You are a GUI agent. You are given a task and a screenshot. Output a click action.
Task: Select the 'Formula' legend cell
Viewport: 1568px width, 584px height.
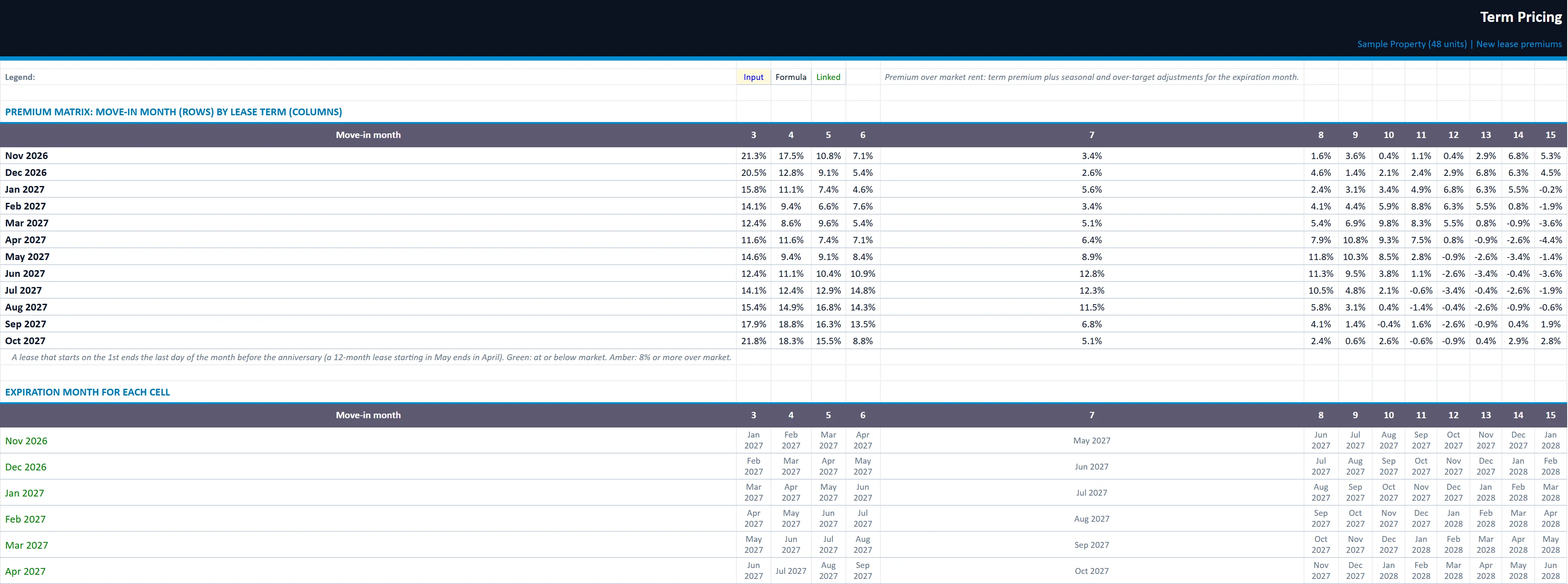click(x=791, y=77)
